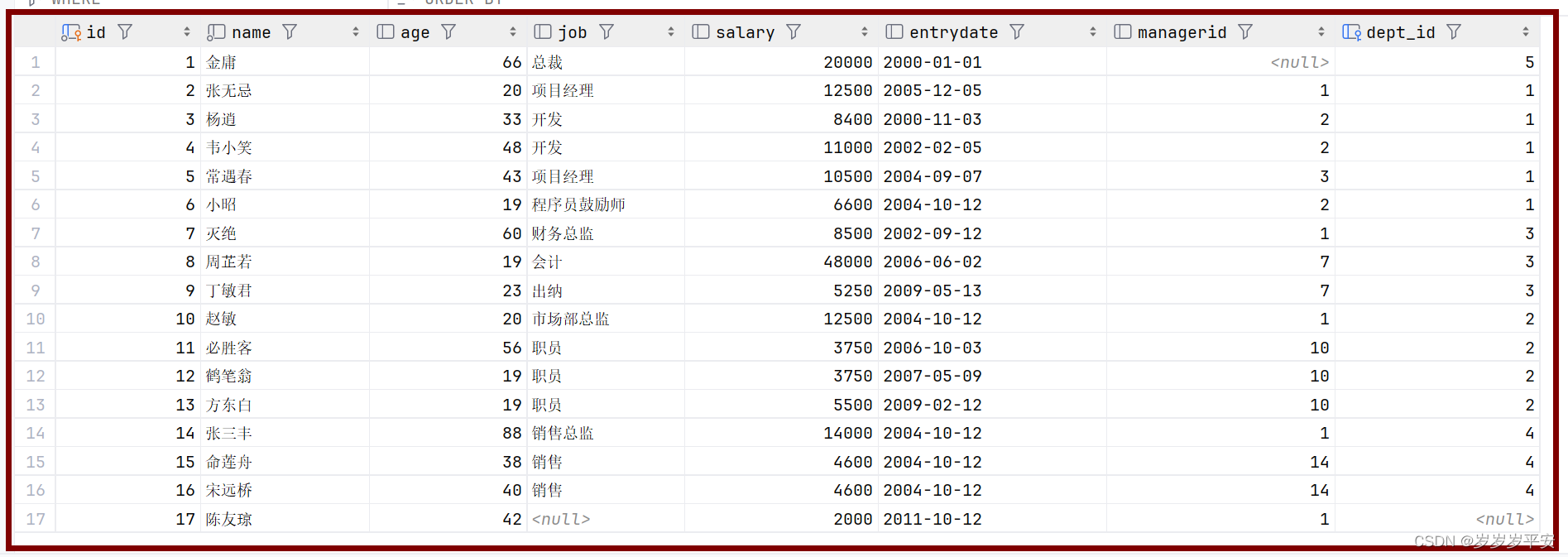
Task: Click name cell 金庸
Action: point(221,62)
